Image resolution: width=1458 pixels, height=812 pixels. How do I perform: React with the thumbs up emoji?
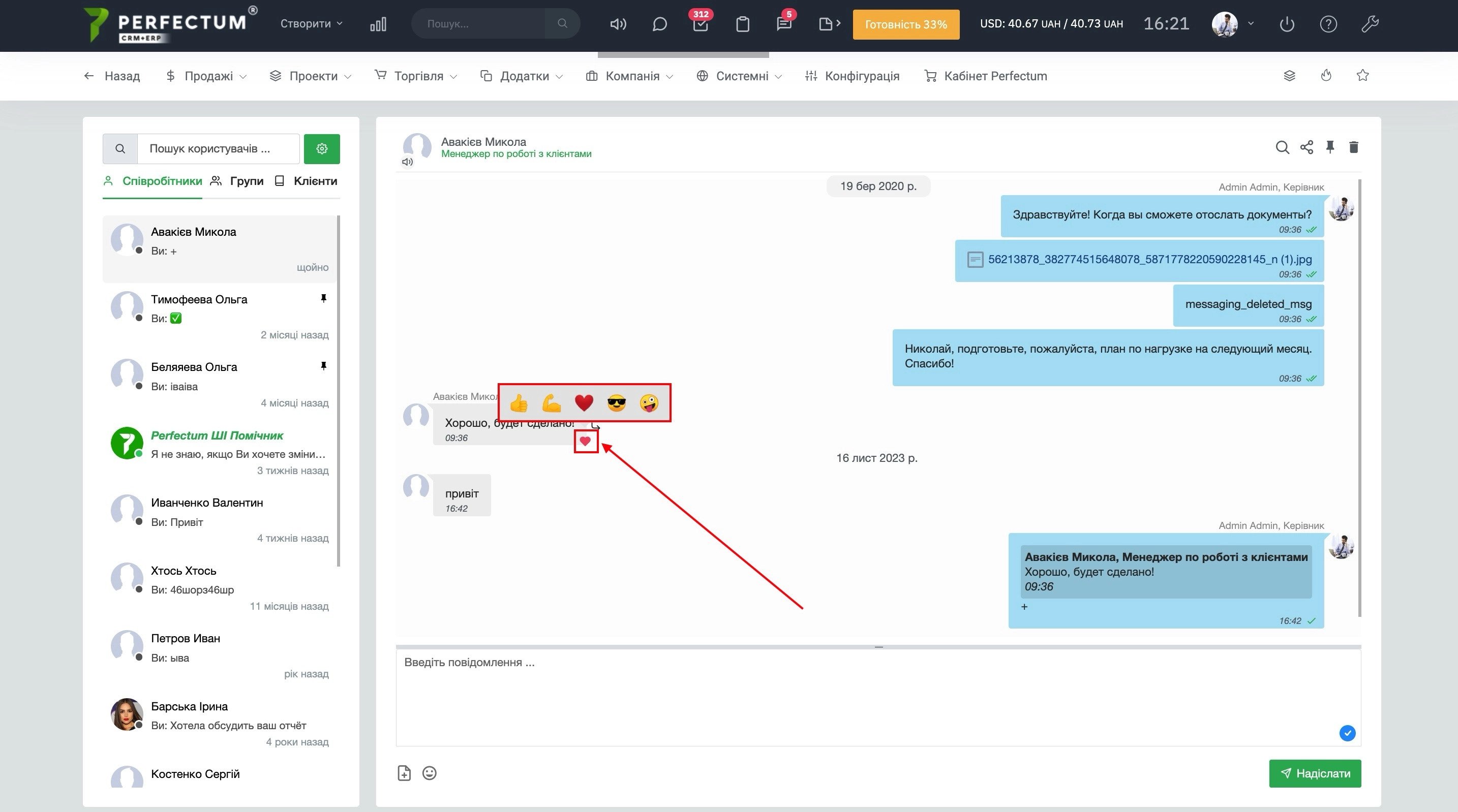pos(519,403)
